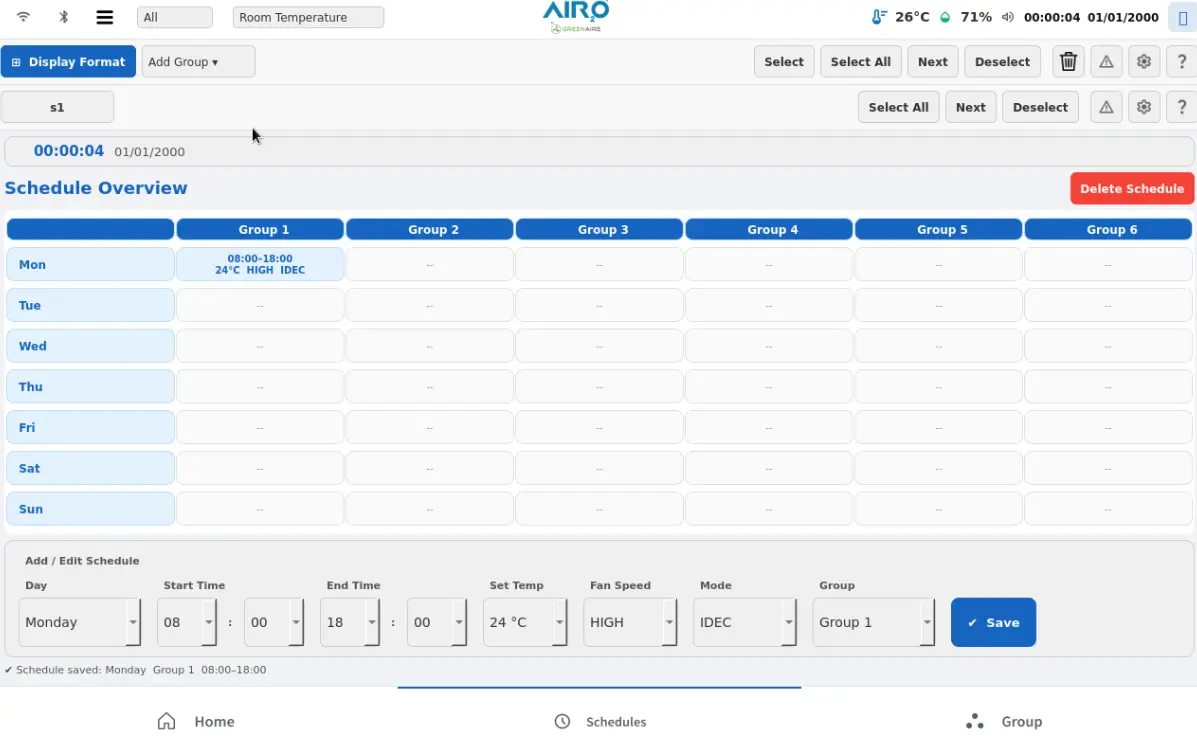Viewport: 1197px width, 742px height.
Task: Open the hamburger menu
Action: coord(105,17)
